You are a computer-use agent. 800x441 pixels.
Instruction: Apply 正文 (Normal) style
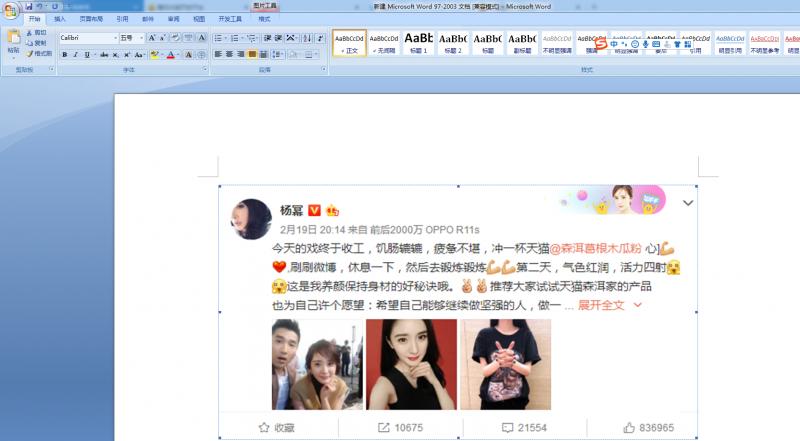point(349,43)
